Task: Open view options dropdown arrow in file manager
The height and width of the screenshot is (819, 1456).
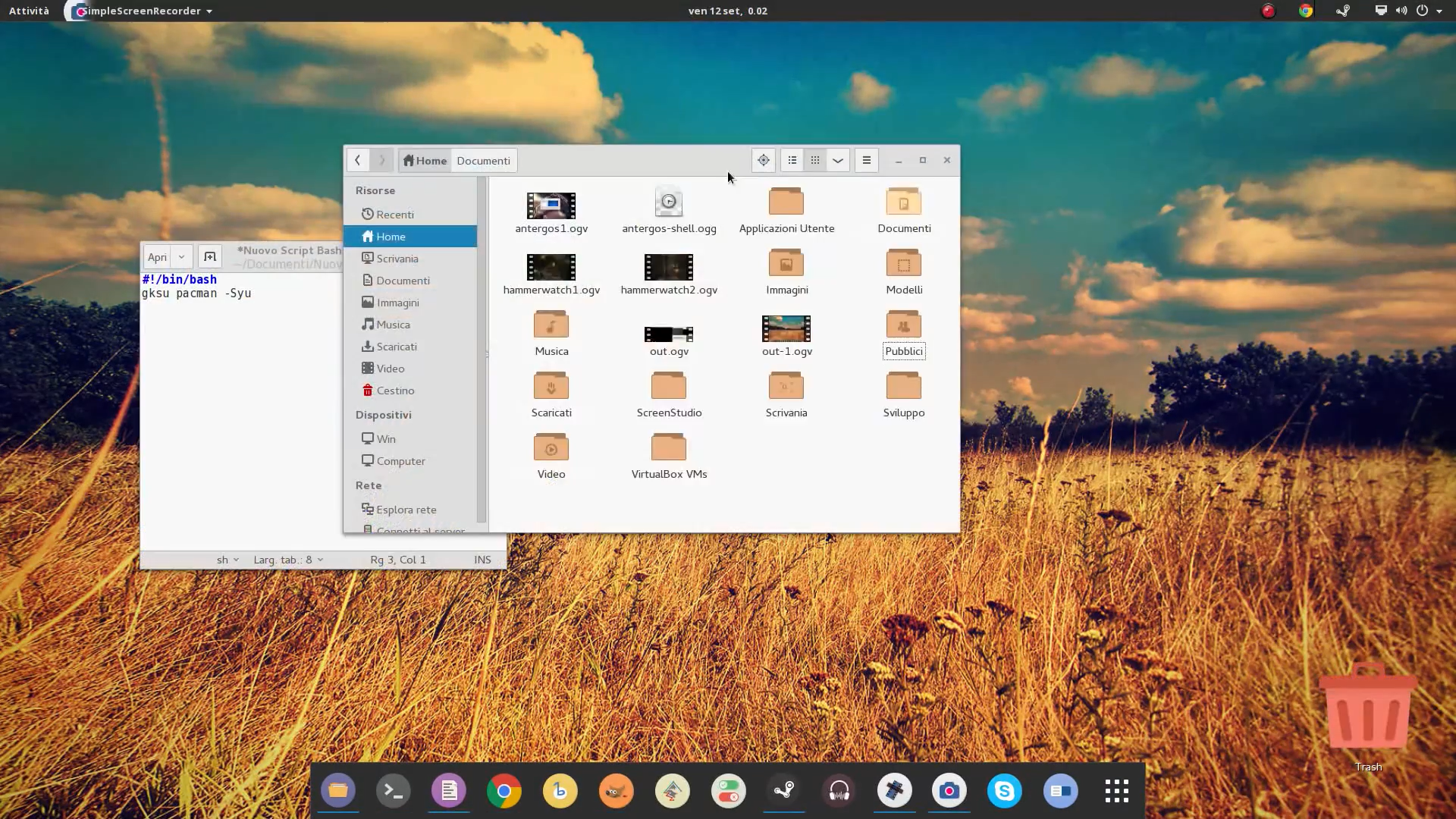Action: pos(838,160)
